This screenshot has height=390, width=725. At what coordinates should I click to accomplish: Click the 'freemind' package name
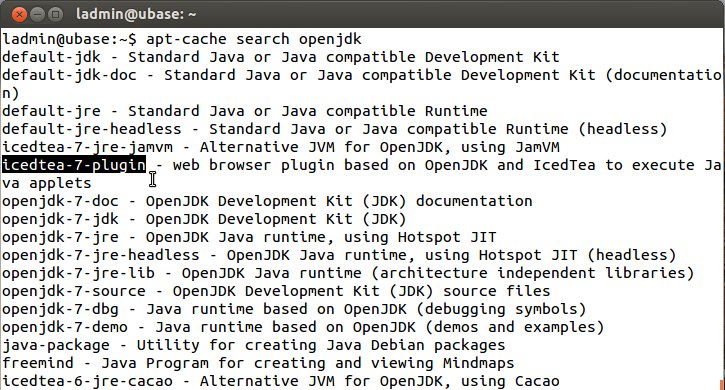[x=37, y=364]
